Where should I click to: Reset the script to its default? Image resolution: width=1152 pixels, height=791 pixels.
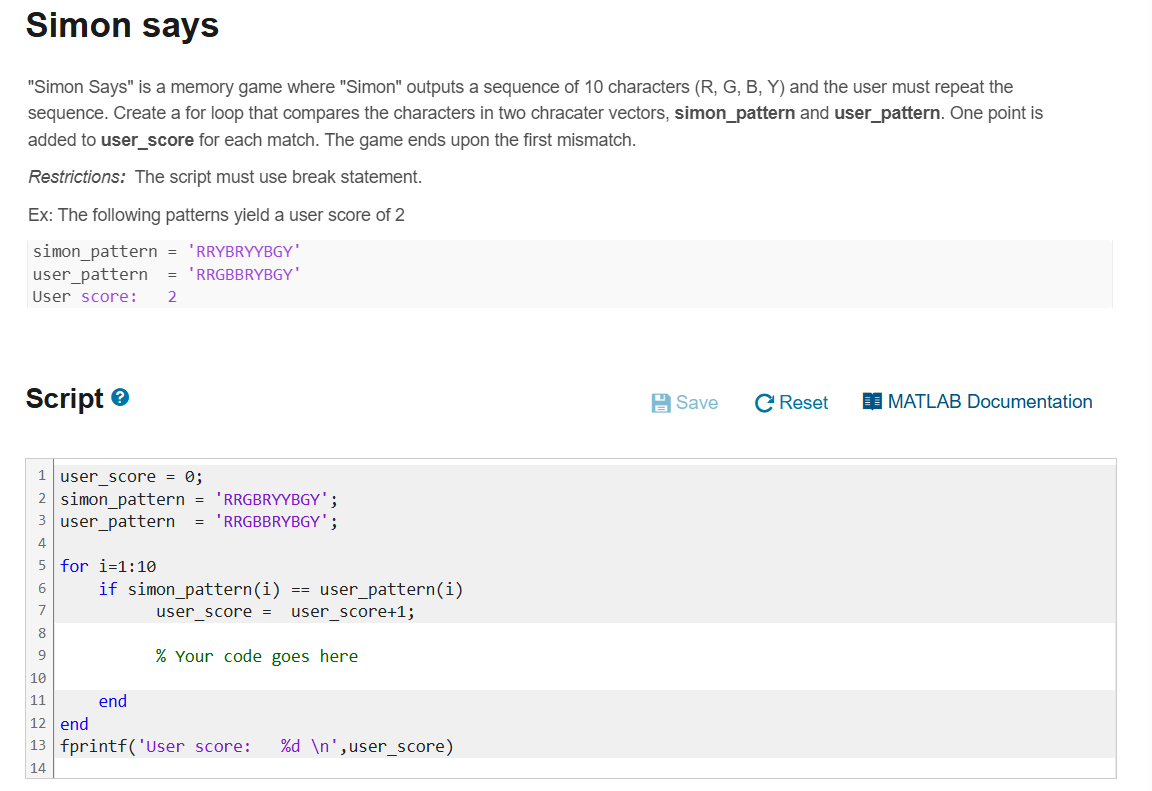click(791, 402)
